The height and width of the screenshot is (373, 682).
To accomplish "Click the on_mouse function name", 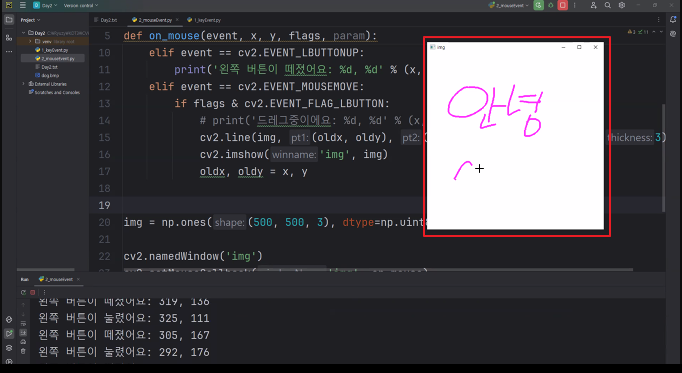I will coord(174,36).
